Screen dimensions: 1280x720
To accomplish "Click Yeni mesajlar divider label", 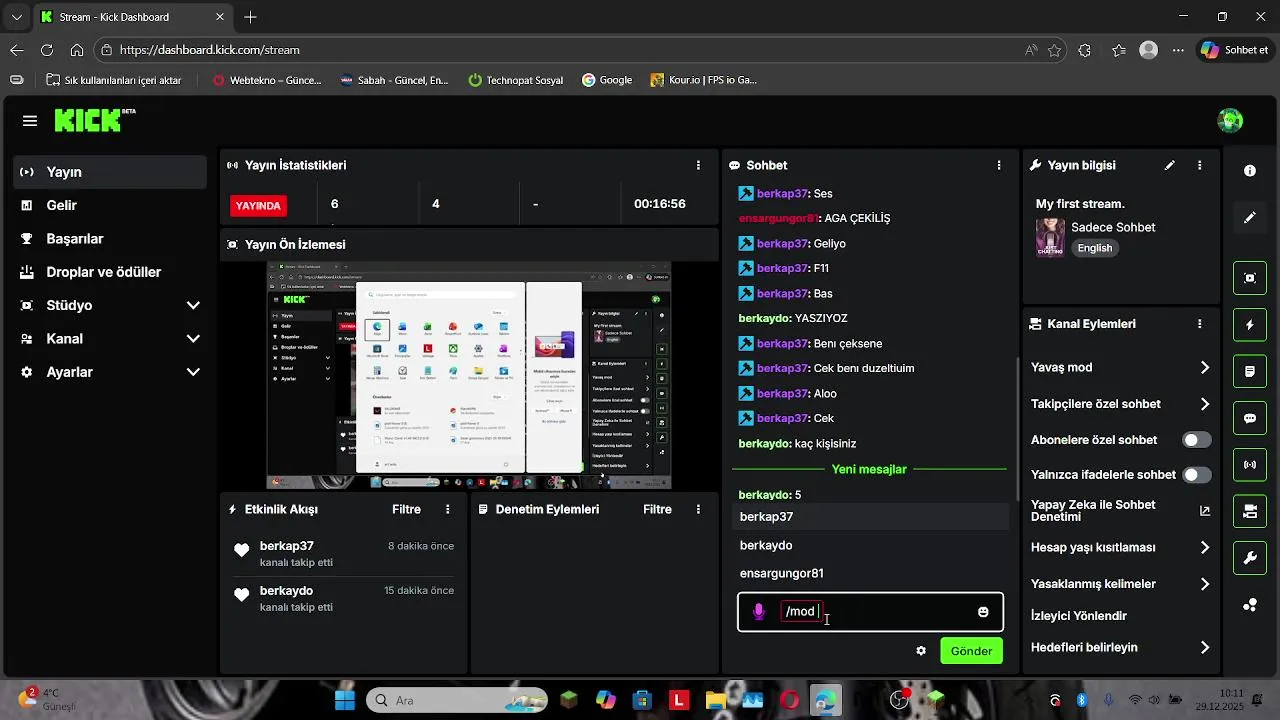I will pos(869,469).
